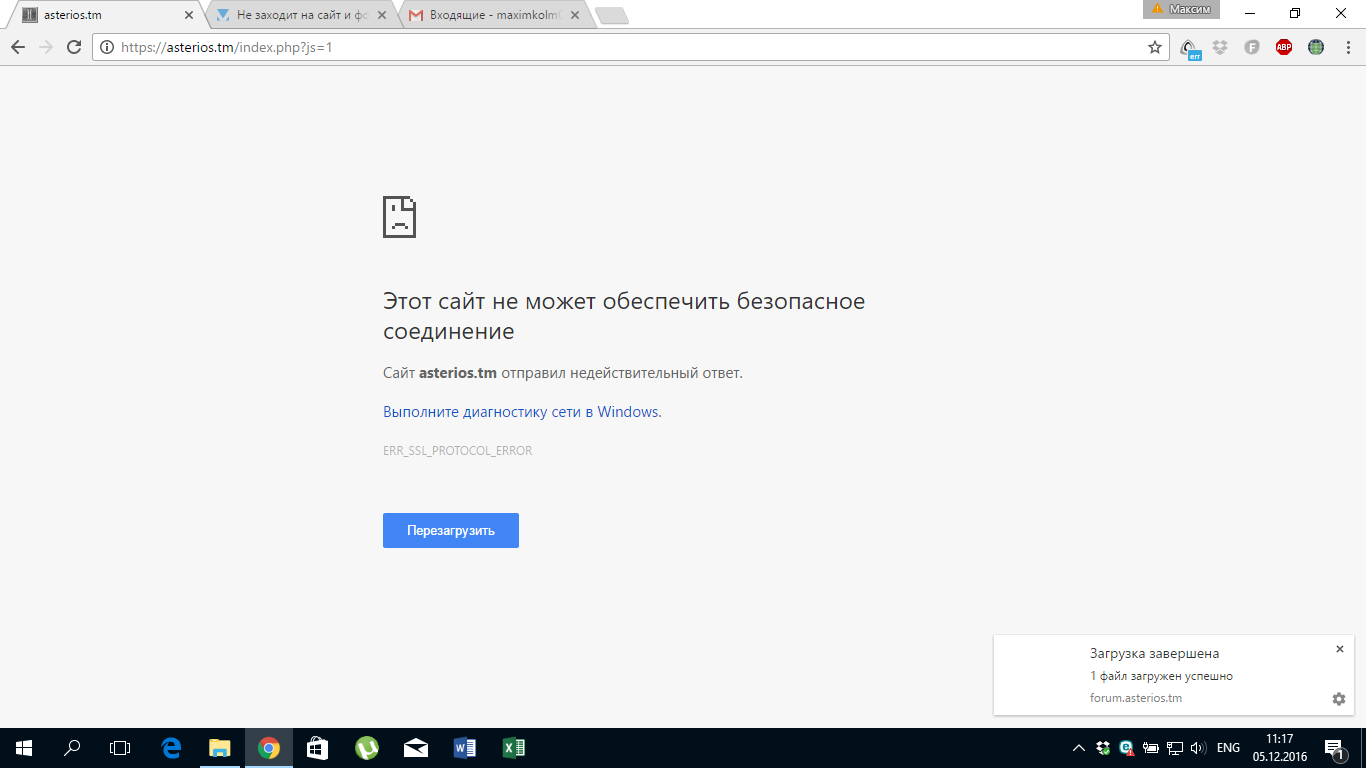Click the ESET antivirus tray icon
Screen dimensions: 1366x768
(x=1127, y=748)
